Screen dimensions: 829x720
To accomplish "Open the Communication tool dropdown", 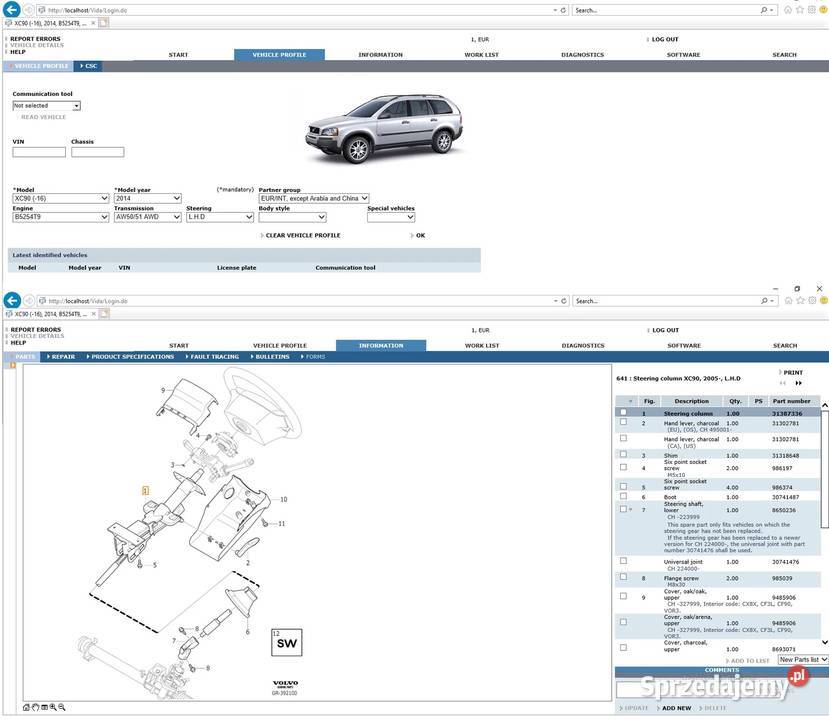I will (x=47, y=106).
